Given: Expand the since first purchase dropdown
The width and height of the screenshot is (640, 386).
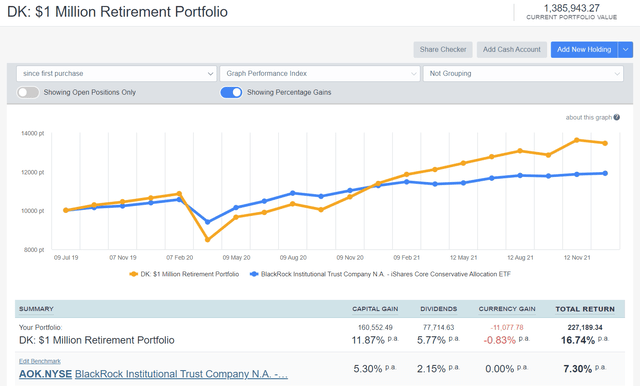Looking at the screenshot, I should [x=116, y=74].
